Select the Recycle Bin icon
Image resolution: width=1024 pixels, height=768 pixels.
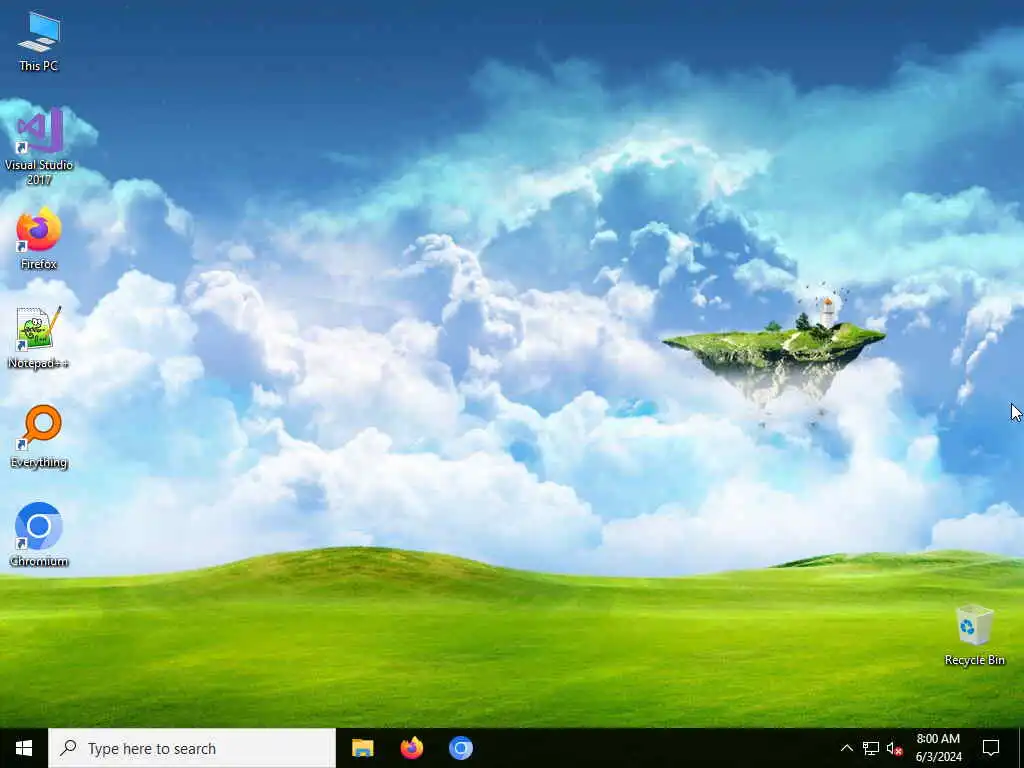pyautogui.click(x=974, y=635)
